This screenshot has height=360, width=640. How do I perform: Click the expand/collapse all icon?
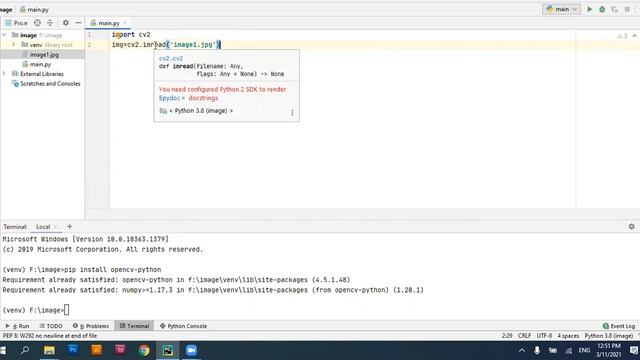(x=50, y=23)
